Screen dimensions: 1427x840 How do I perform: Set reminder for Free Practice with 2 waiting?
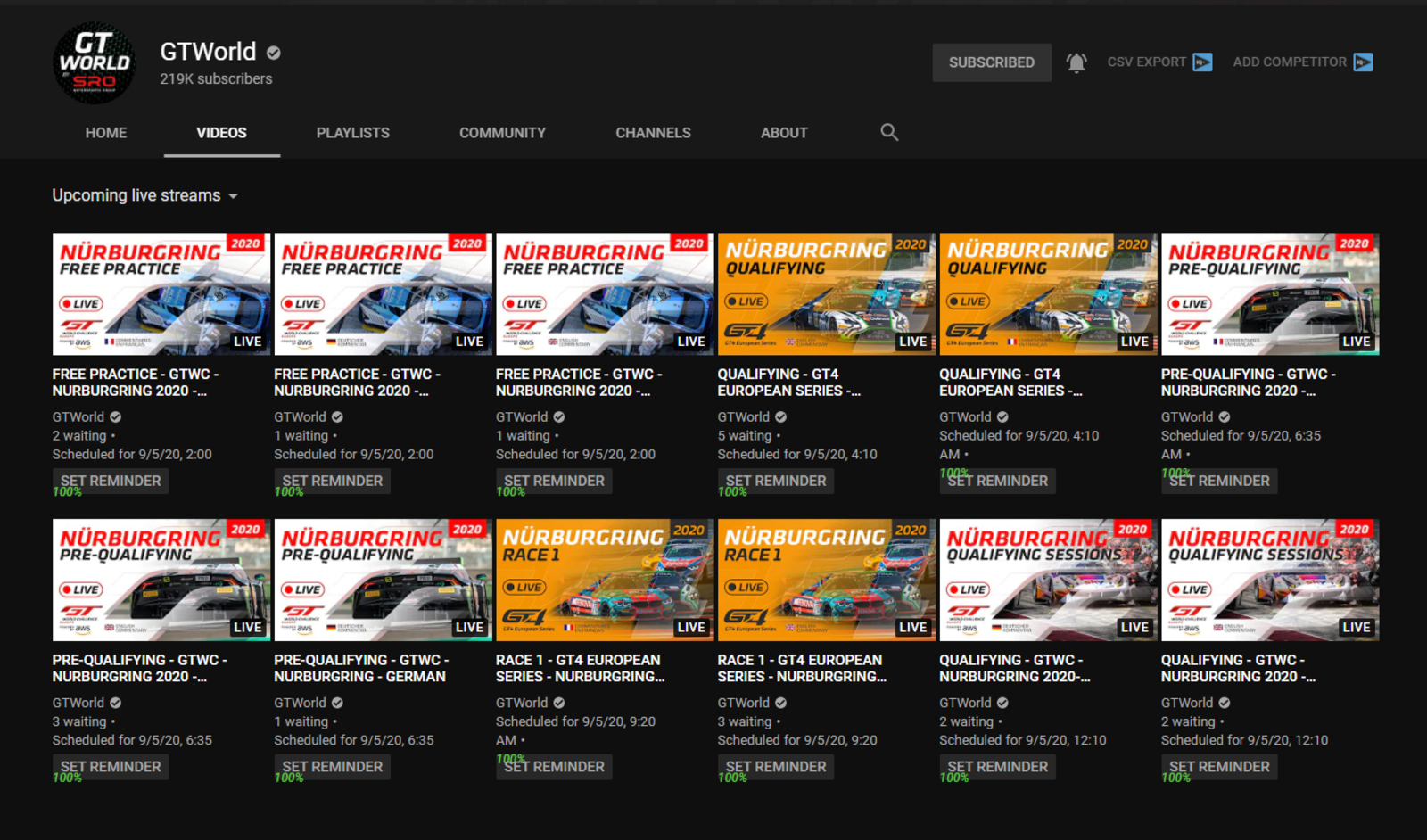point(111,481)
